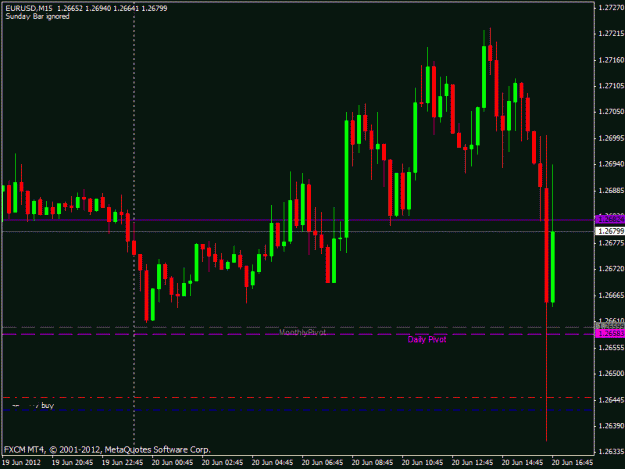Screen dimensions: 625x469
Task: Click the '20 Jun 14:45' time label
Action: click(x=522, y=462)
